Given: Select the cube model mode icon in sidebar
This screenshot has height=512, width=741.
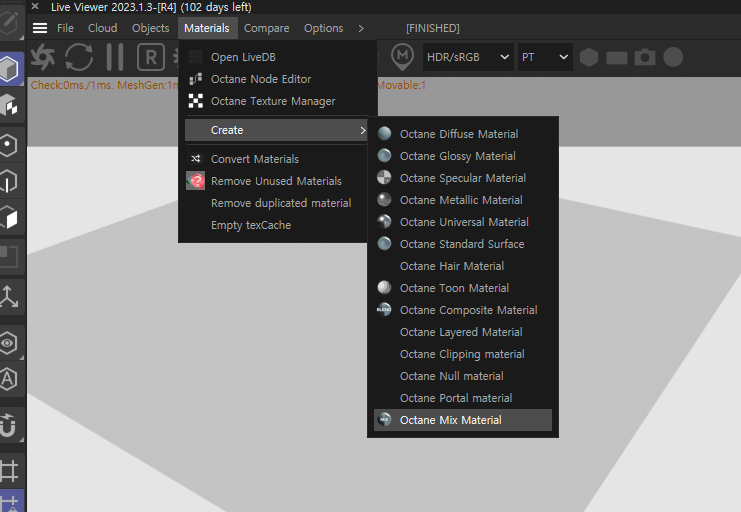Looking at the screenshot, I should [10, 69].
